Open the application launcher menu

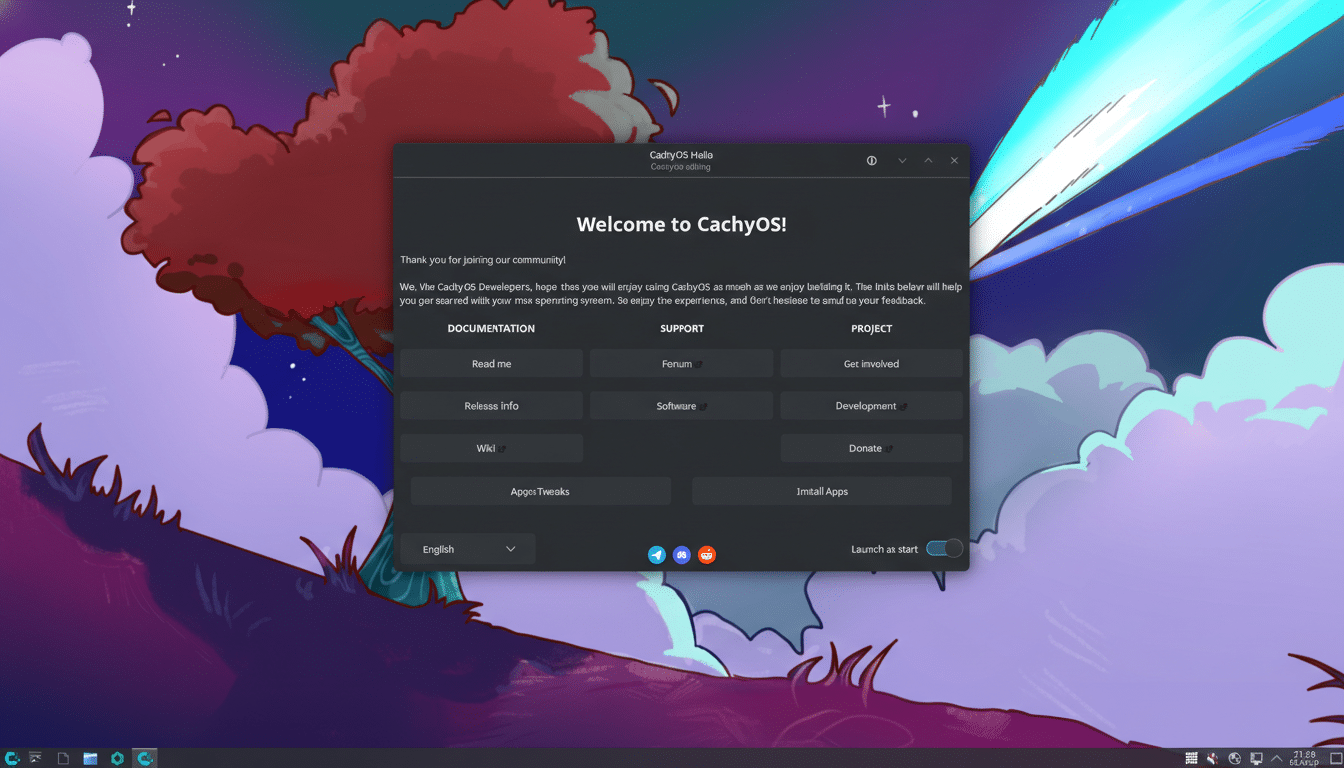(11, 757)
